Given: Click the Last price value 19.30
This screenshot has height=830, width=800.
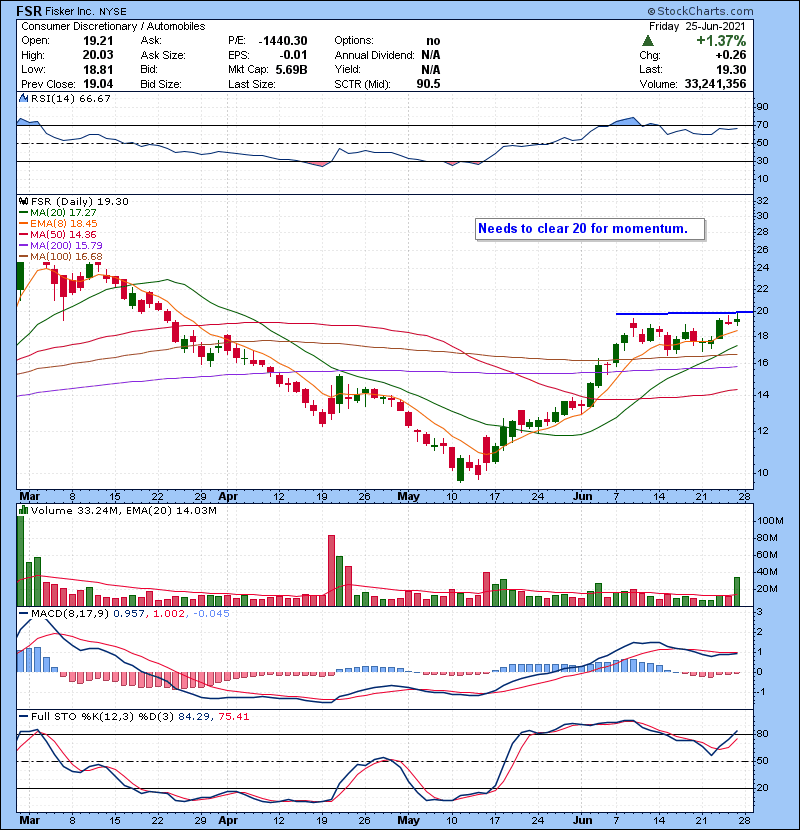Looking at the screenshot, I should pyautogui.click(x=731, y=69).
